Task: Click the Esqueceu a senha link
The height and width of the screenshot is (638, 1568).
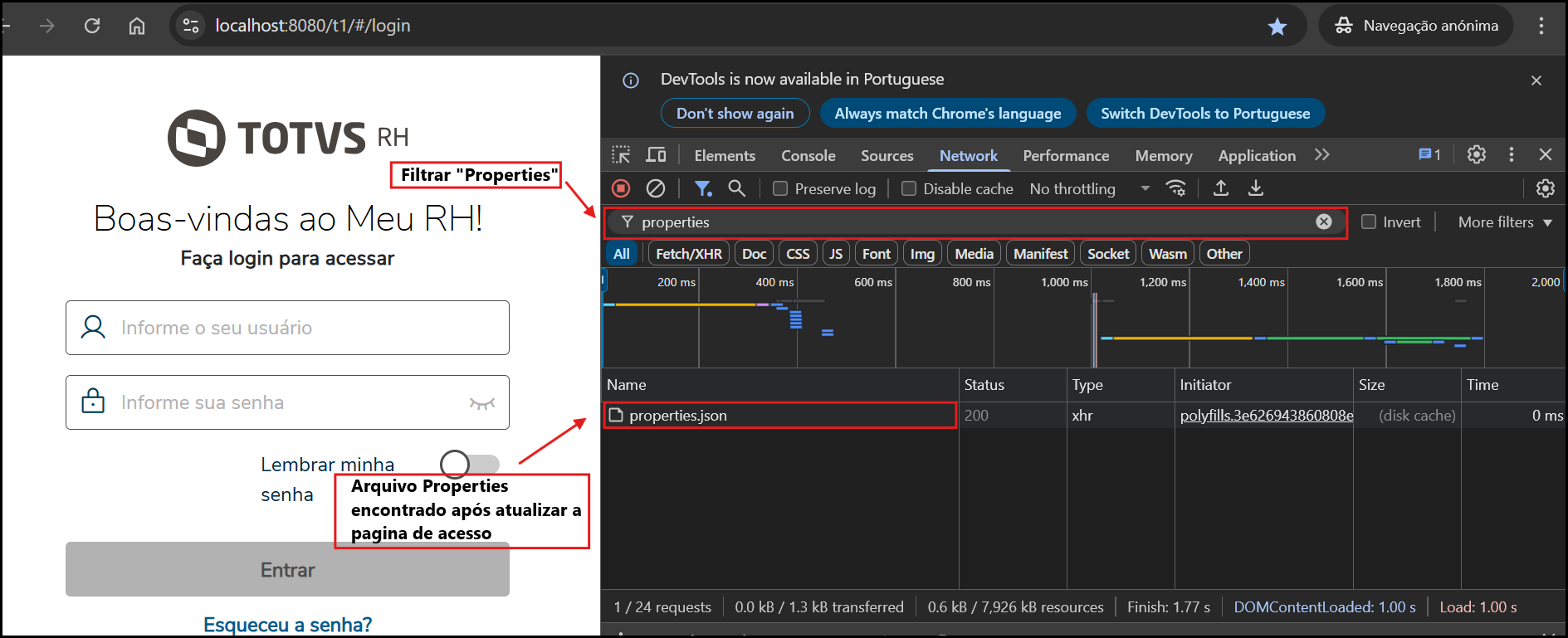Action: pos(287,625)
